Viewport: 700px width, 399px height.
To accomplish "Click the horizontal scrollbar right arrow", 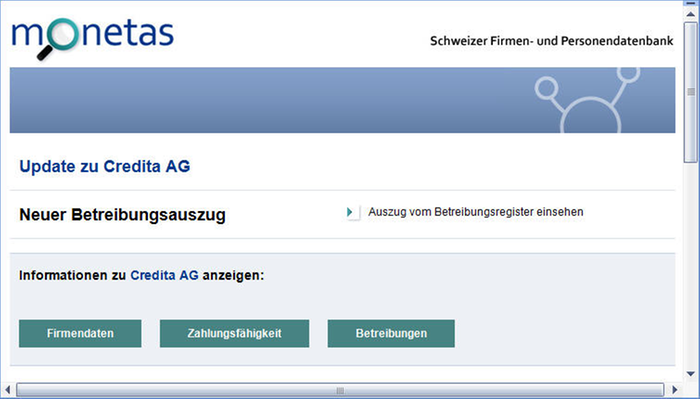I will [675, 390].
